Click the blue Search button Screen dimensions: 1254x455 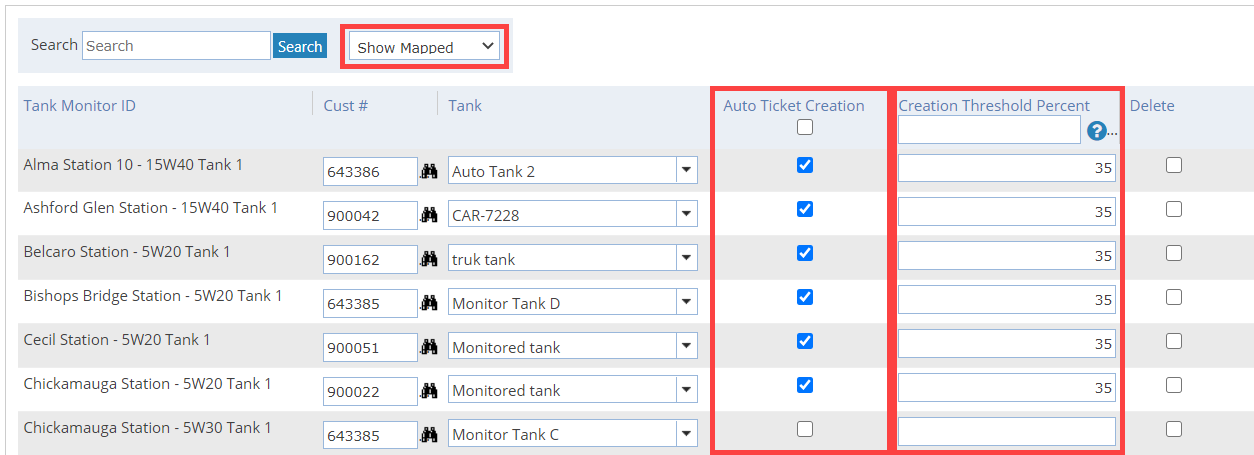(300, 46)
